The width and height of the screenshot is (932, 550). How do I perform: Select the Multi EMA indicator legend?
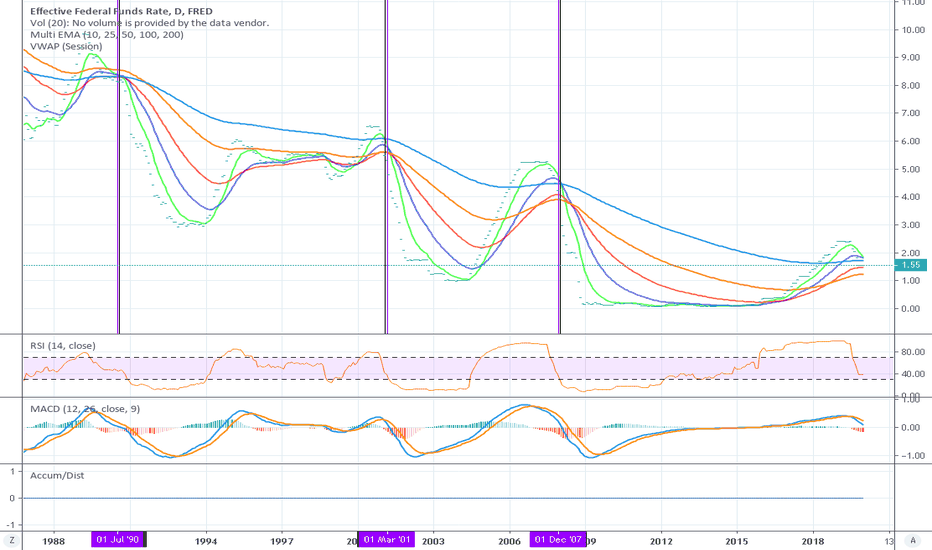click(x=107, y=34)
